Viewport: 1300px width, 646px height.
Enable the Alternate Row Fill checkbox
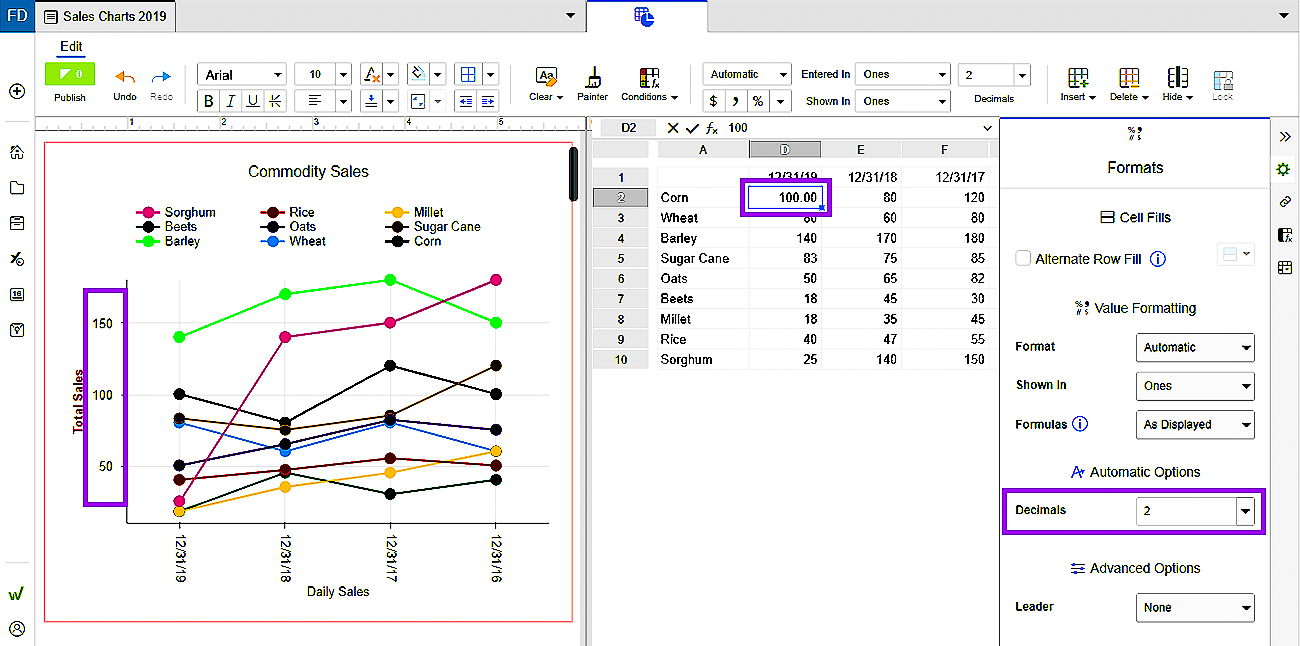pyautogui.click(x=1023, y=259)
